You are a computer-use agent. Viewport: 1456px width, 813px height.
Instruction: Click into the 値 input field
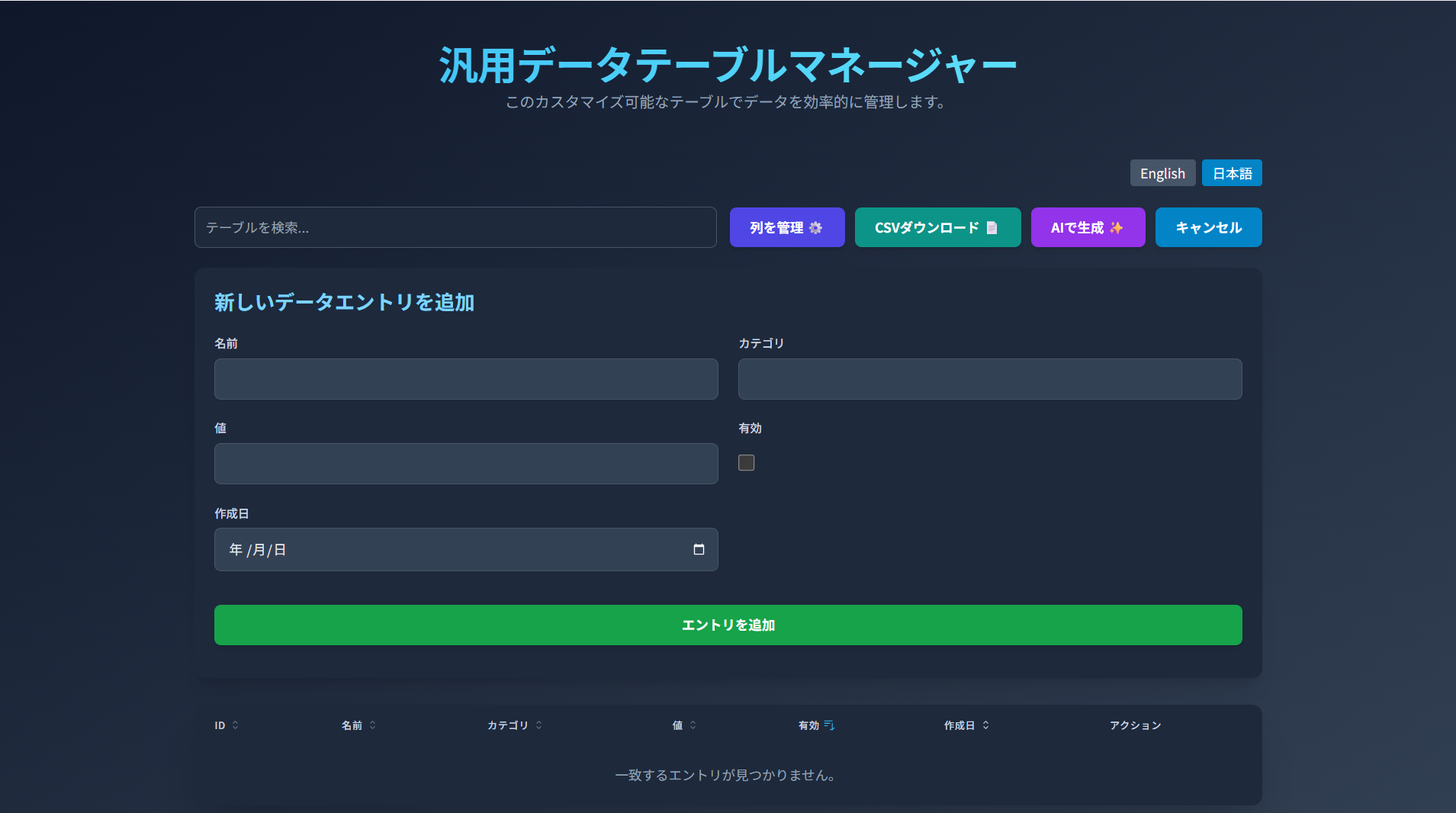(x=465, y=464)
